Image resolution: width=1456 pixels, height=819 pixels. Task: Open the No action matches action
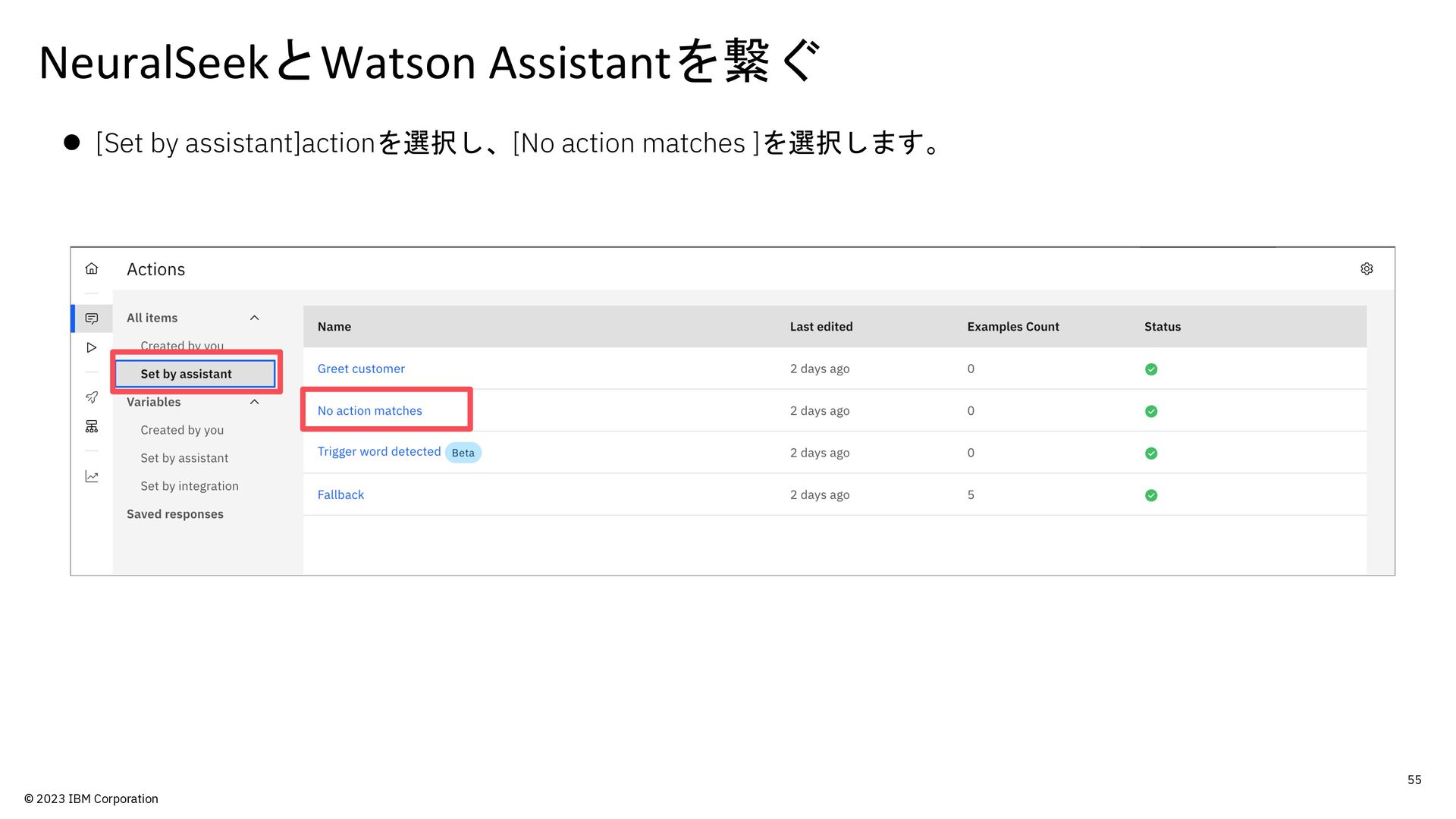tap(369, 410)
